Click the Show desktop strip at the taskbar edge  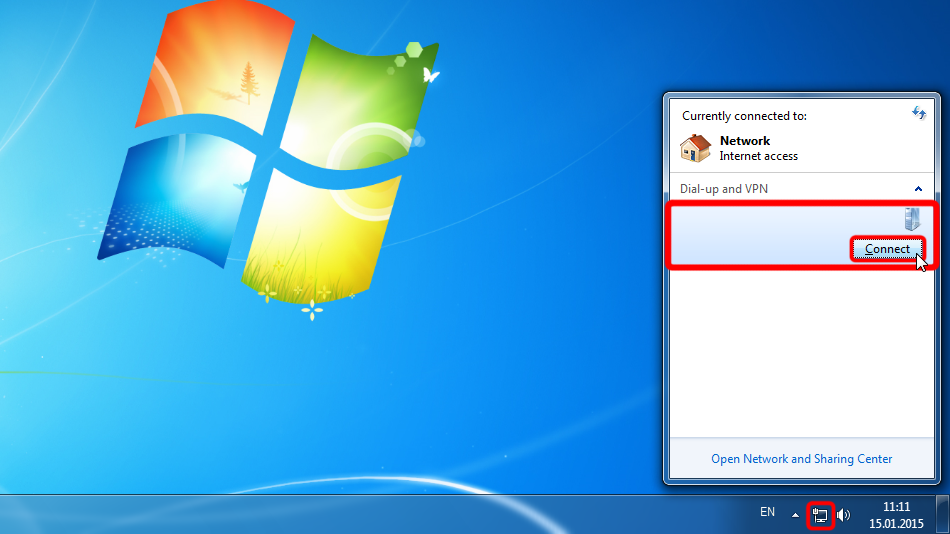[942, 514]
